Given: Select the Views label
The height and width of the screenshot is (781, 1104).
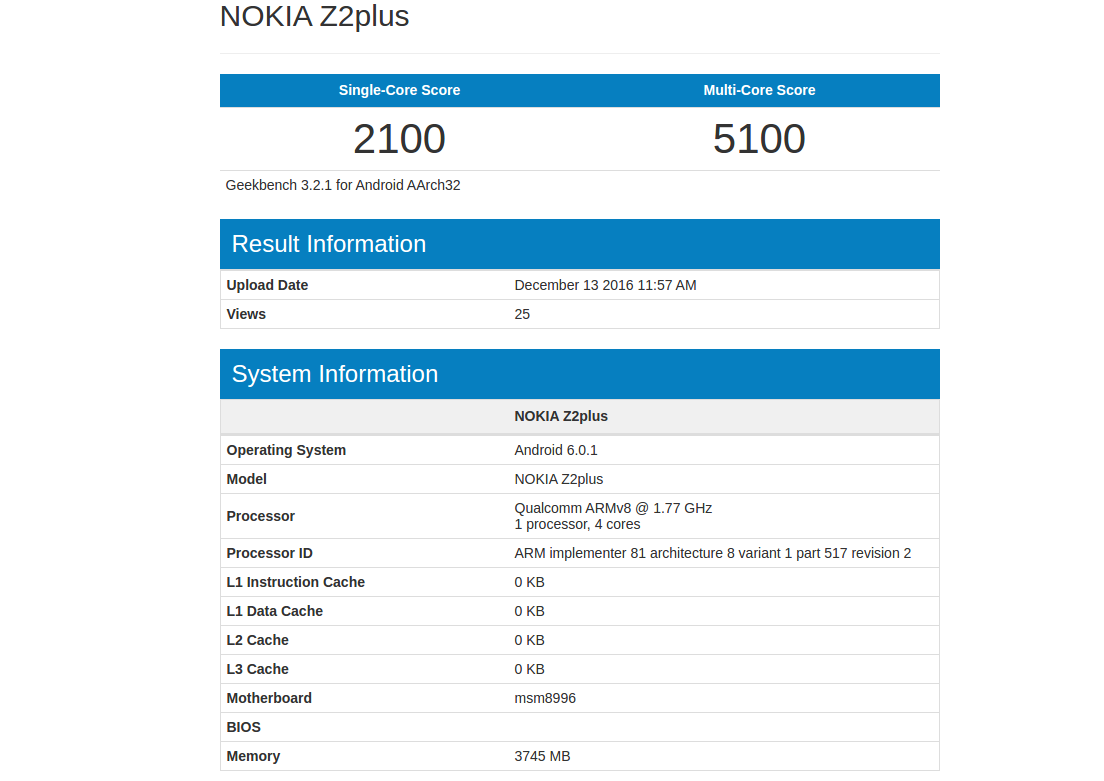Looking at the screenshot, I should coord(246,314).
